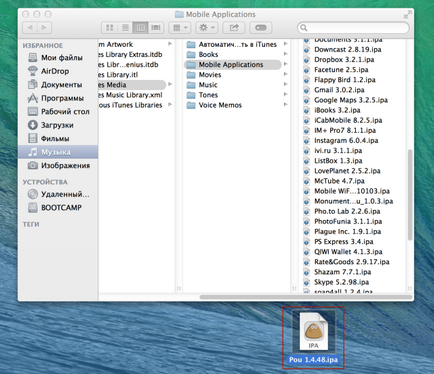
Task: Click the Share toolbar button
Action: tap(234, 28)
